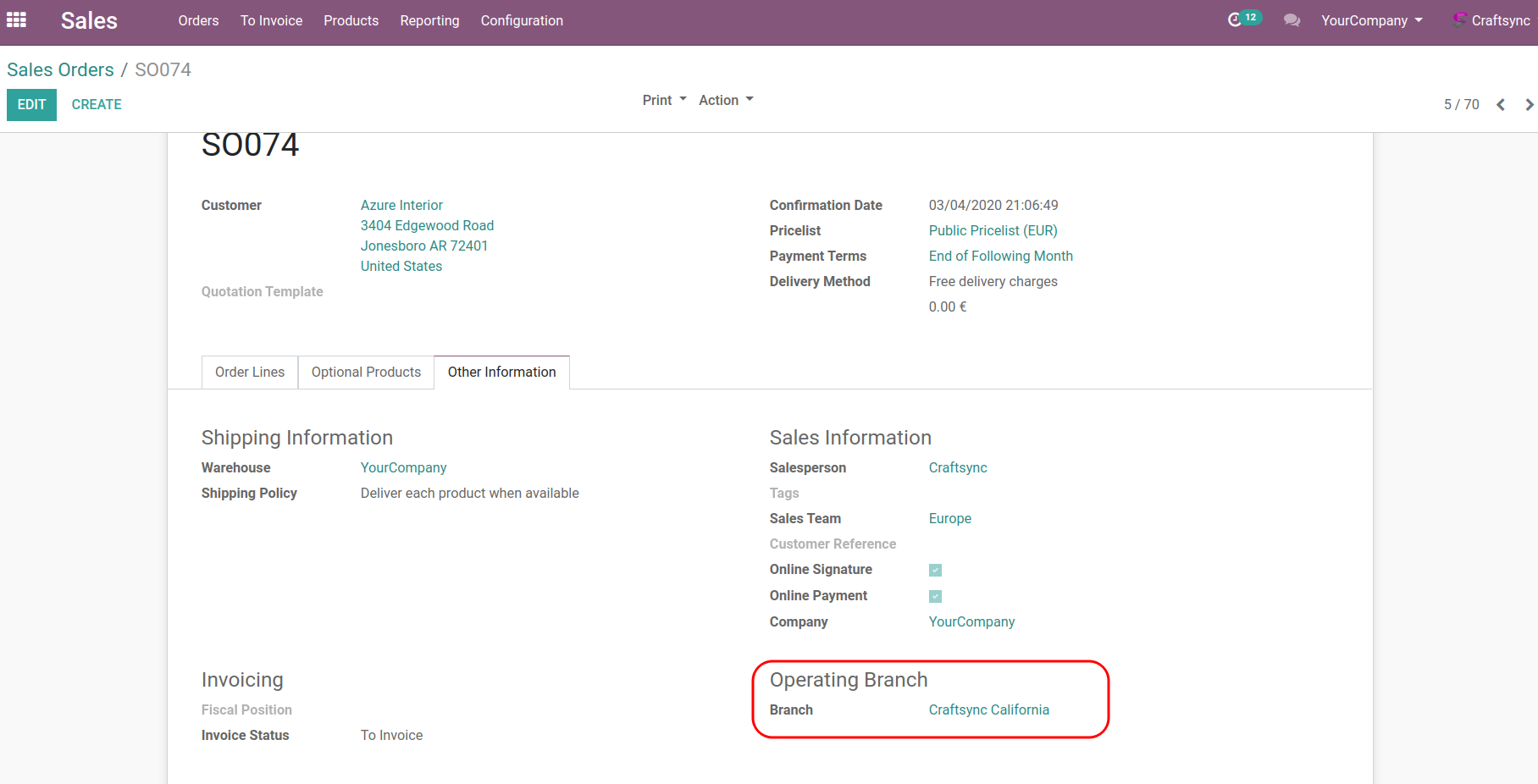Open the Configuration menu
Image resolution: width=1538 pixels, height=784 pixels.
click(522, 20)
